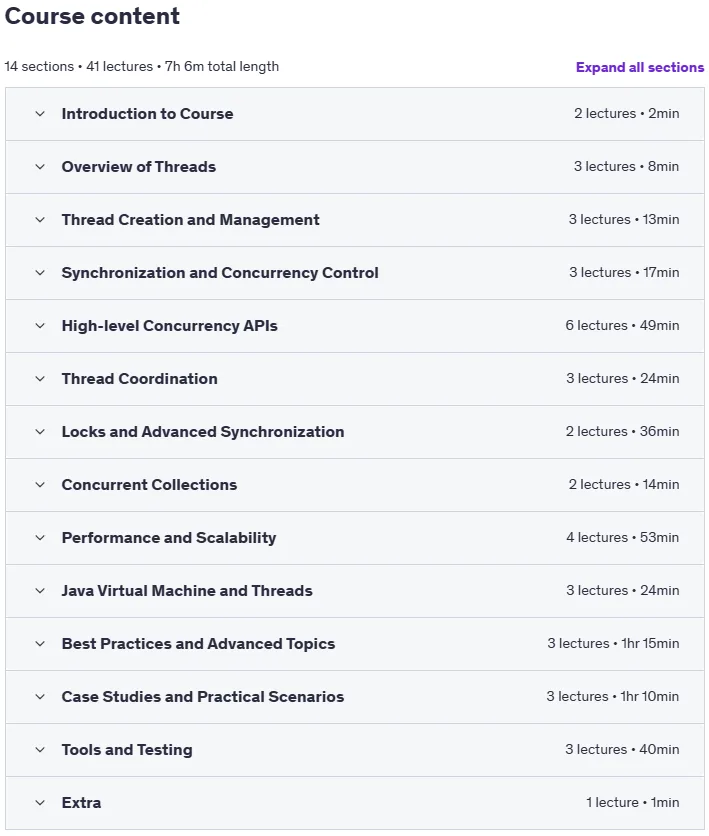Click the '1 lecture • 1min' label
The height and width of the screenshot is (836, 709).
coord(632,802)
